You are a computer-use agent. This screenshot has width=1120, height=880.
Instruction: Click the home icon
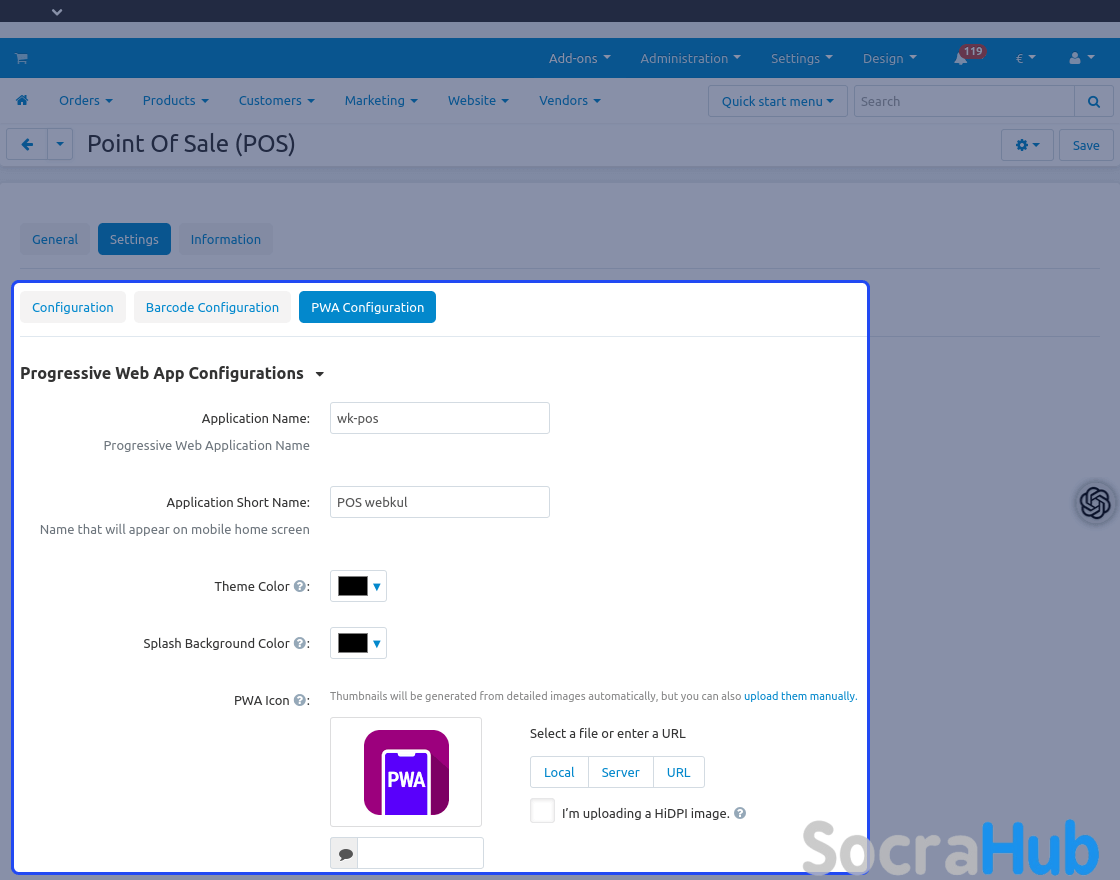point(22,101)
